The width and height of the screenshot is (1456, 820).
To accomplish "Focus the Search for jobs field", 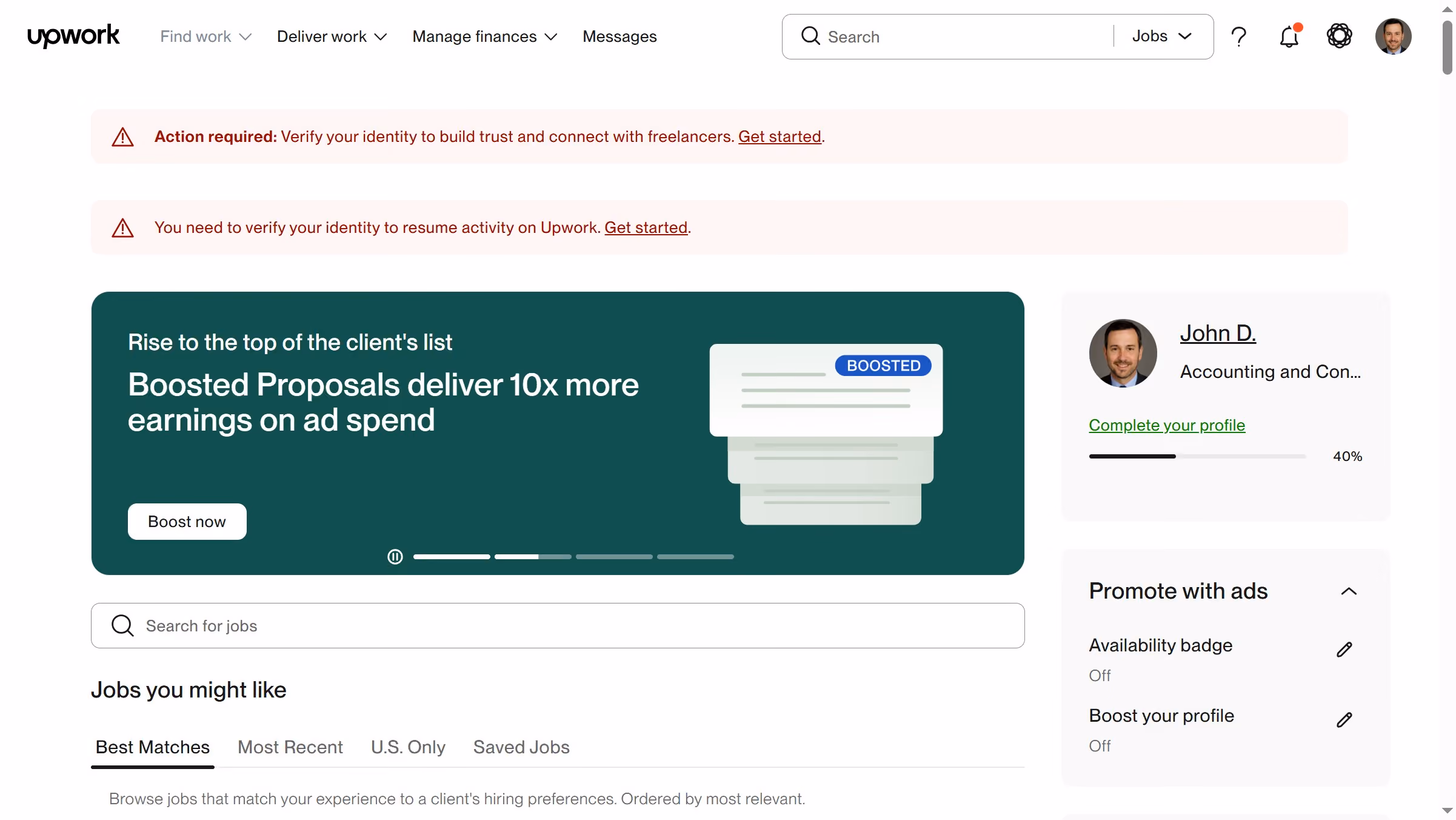I will [x=558, y=625].
